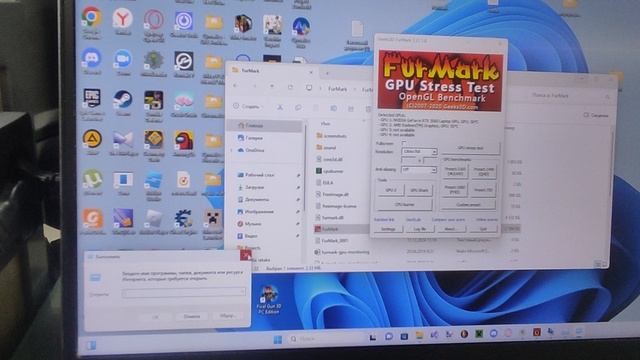Click FurMark segment in Explorer address bar

(x=337, y=89)
